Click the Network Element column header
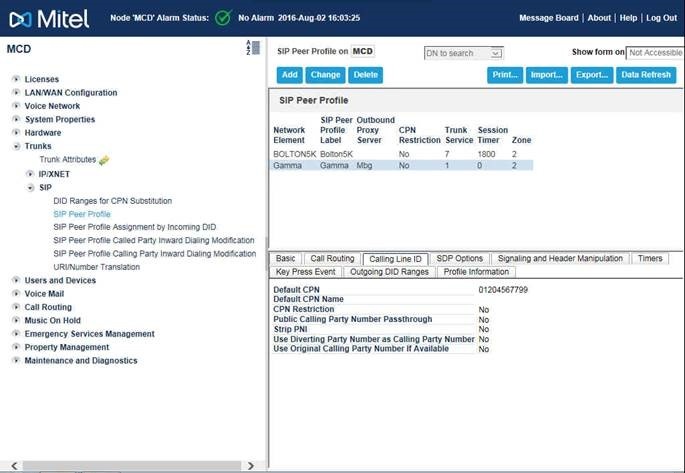685x473 pixels. (289, 135)
